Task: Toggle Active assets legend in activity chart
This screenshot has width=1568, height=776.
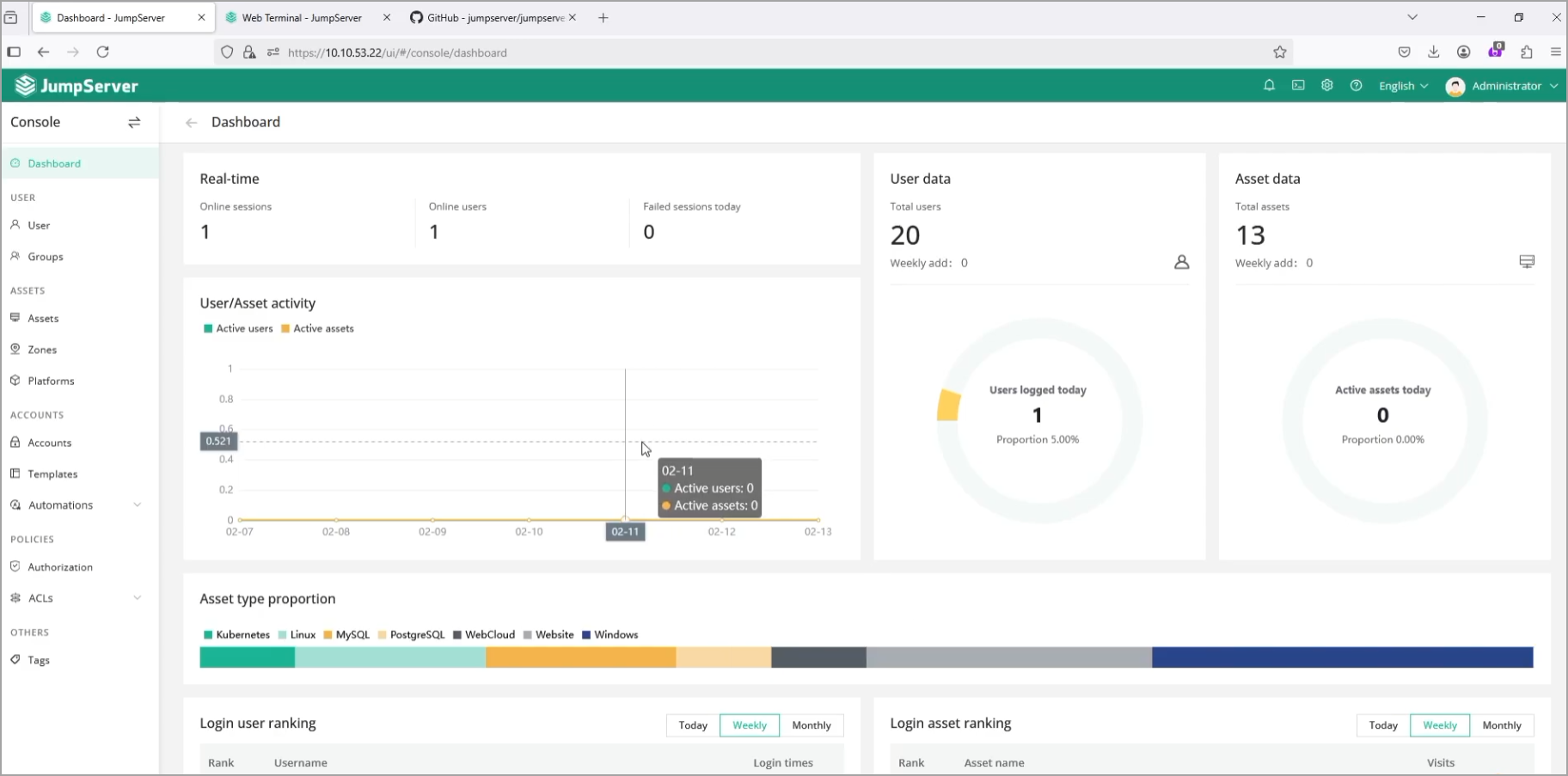Action: [x=317, y=328]
